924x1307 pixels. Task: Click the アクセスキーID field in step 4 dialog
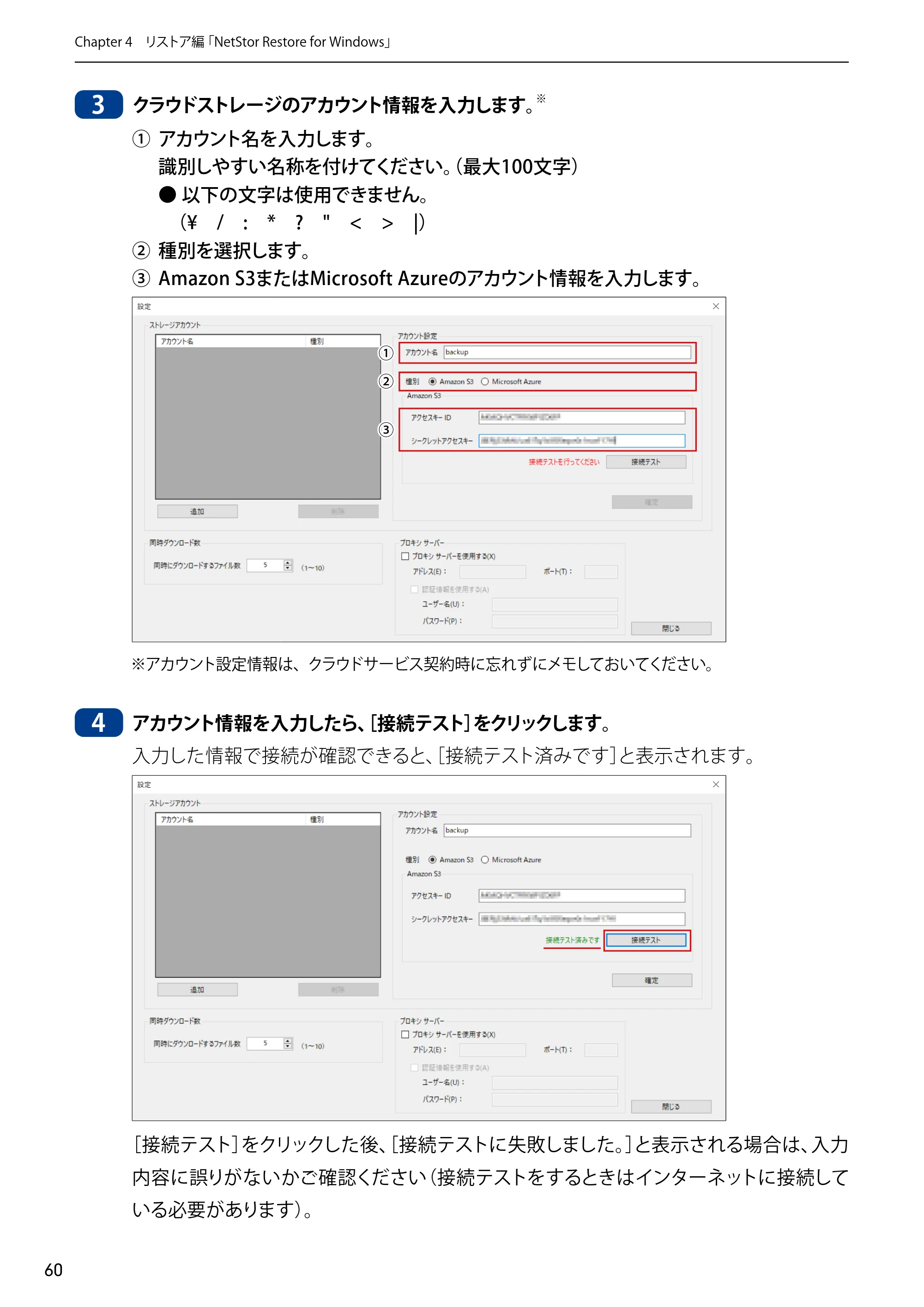click(582, 895)
